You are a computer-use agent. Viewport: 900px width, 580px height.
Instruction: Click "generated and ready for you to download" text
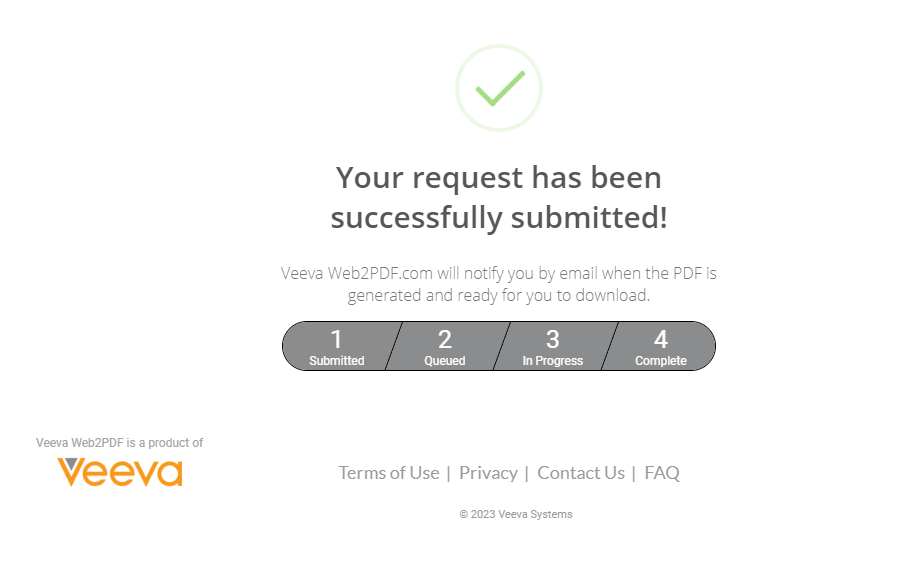[499, 296]
